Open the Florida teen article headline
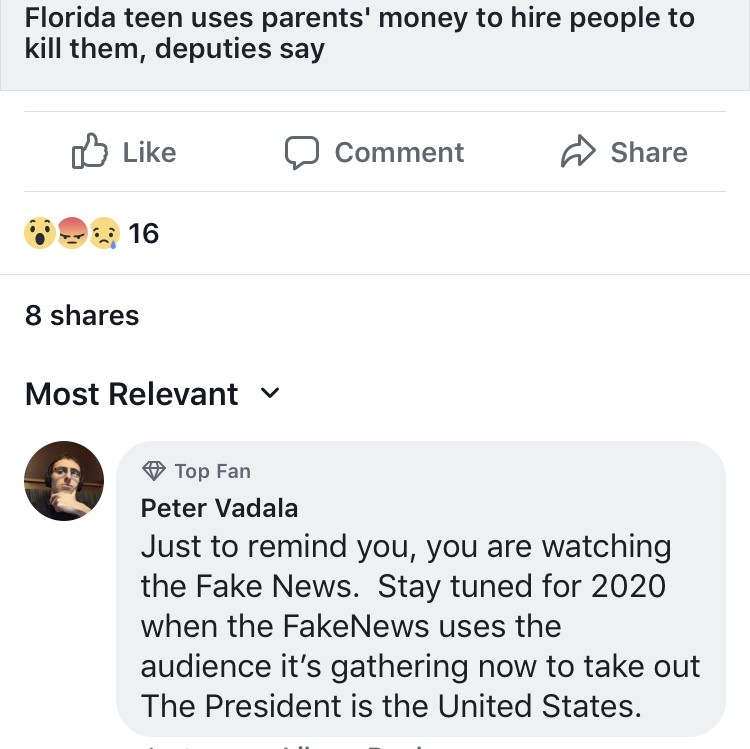This screenshot has width=750, height=749. [x=360, y=33]
